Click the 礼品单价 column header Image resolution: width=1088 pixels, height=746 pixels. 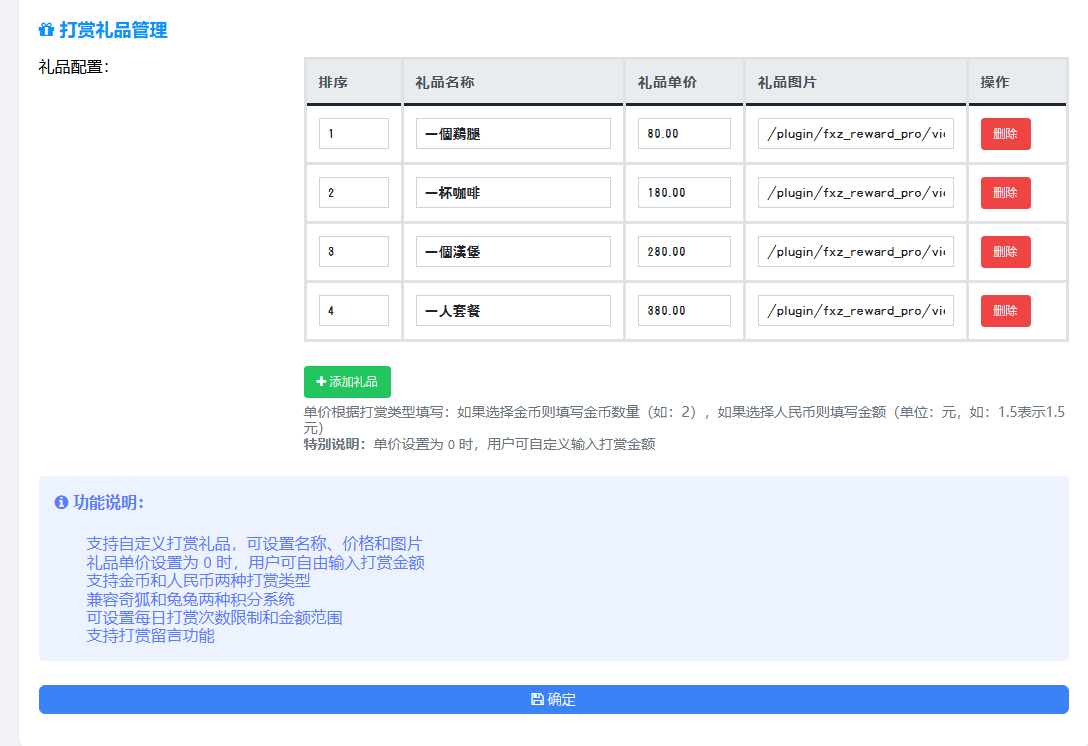pos(667,82)
